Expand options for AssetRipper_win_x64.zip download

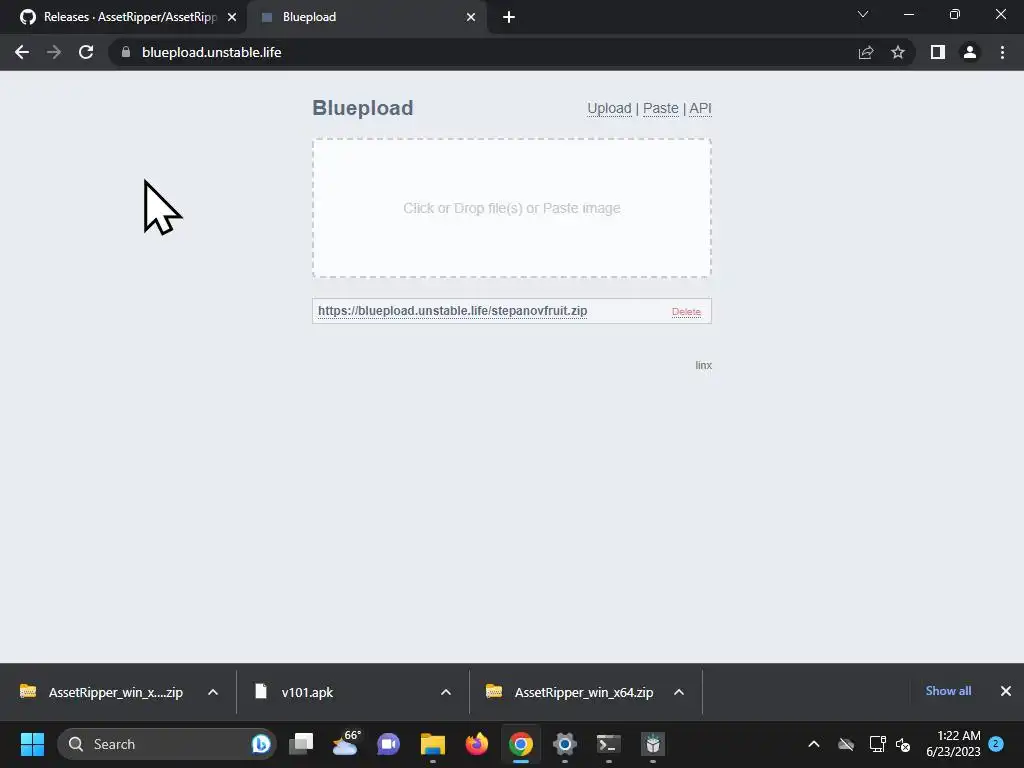click(679, 692)
